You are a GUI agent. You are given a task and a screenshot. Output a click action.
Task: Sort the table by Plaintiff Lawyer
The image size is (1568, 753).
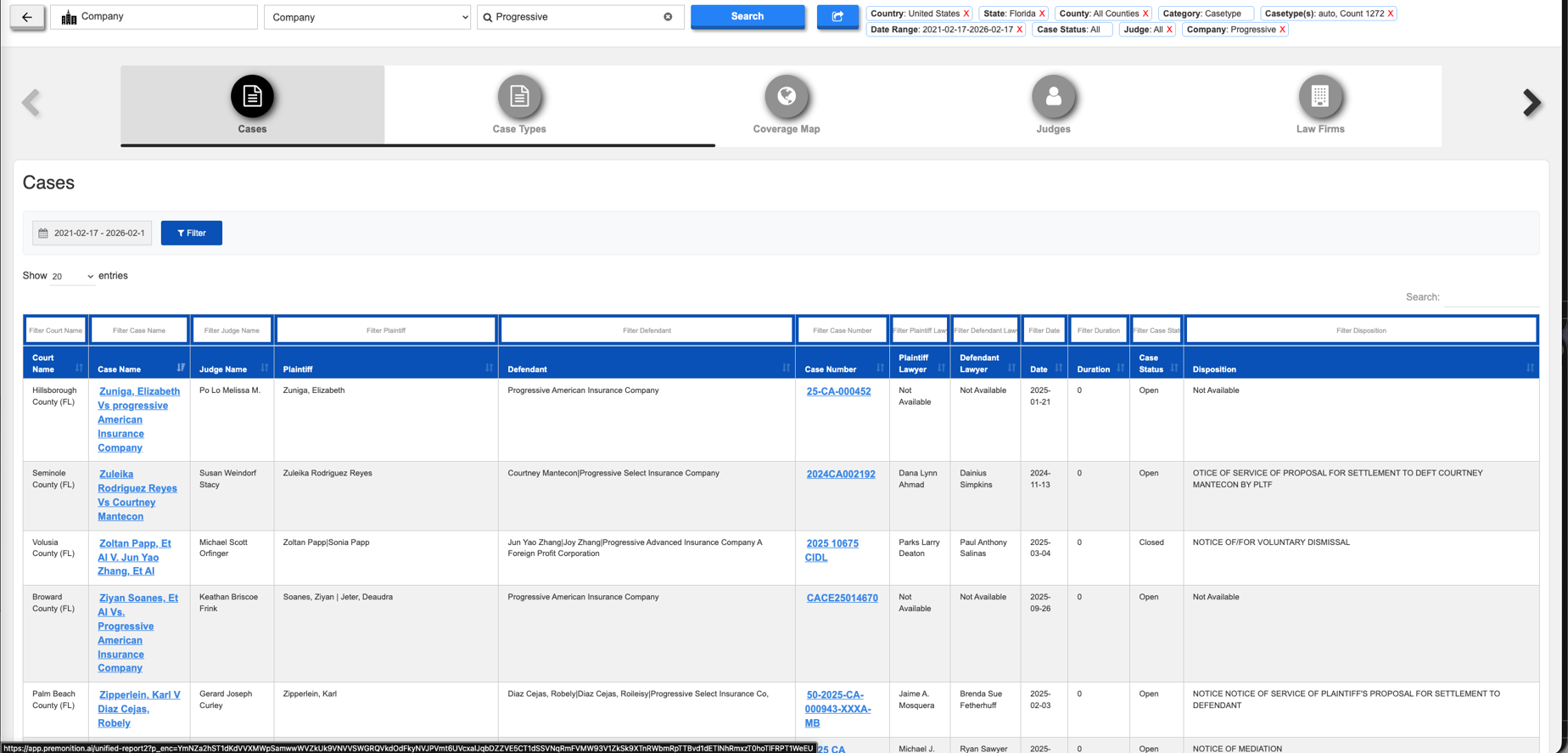pyautogui.click(x=920, y=362)
